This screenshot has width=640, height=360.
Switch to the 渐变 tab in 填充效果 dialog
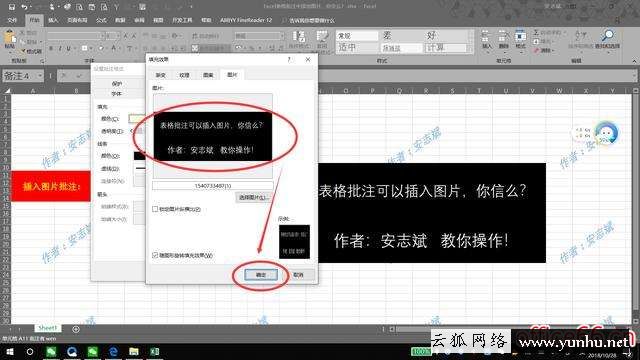pyautogui.click(x=161, y=75)
